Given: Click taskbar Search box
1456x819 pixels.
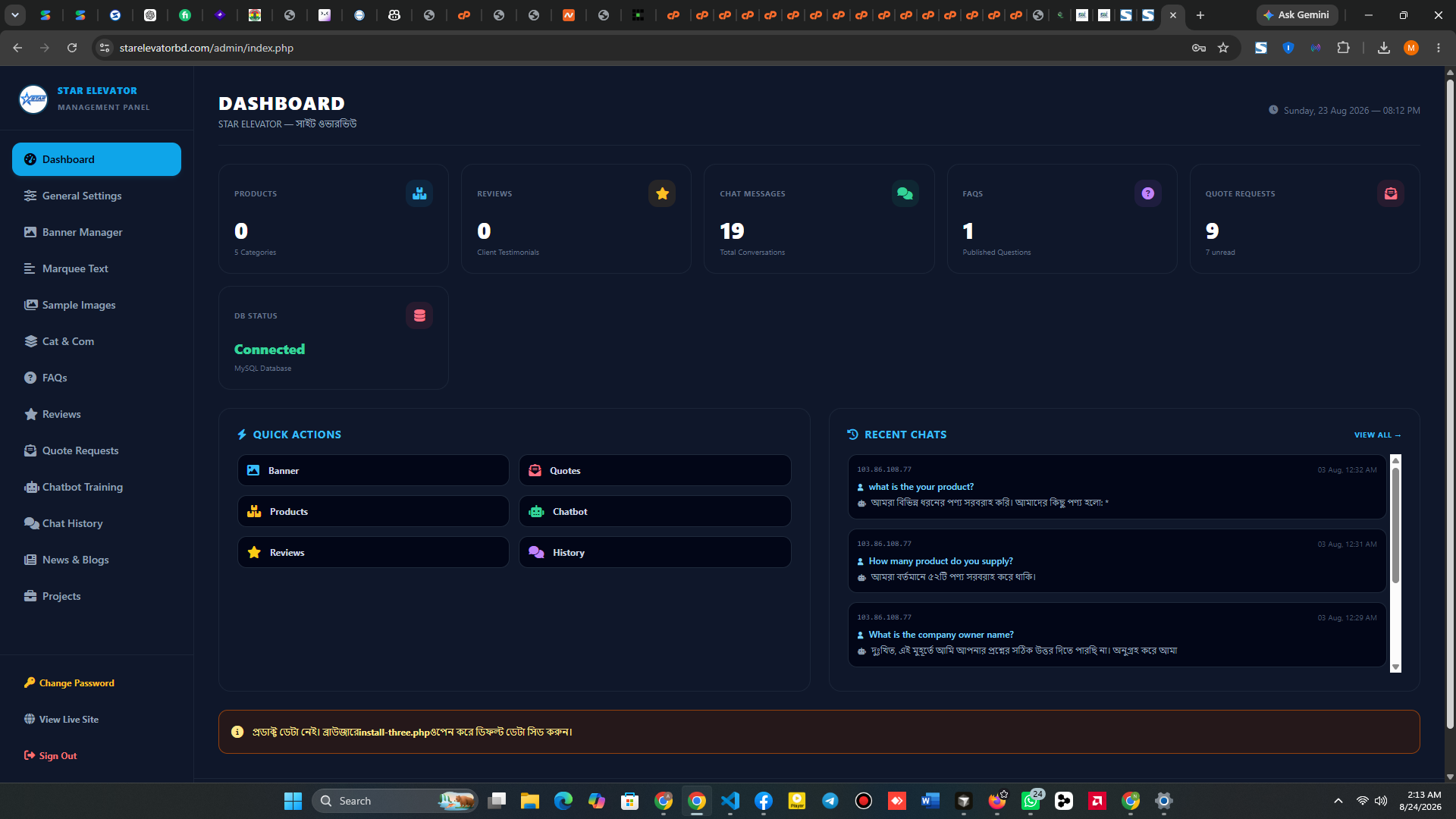Looking at the screenshot, I should click(394, 801).
